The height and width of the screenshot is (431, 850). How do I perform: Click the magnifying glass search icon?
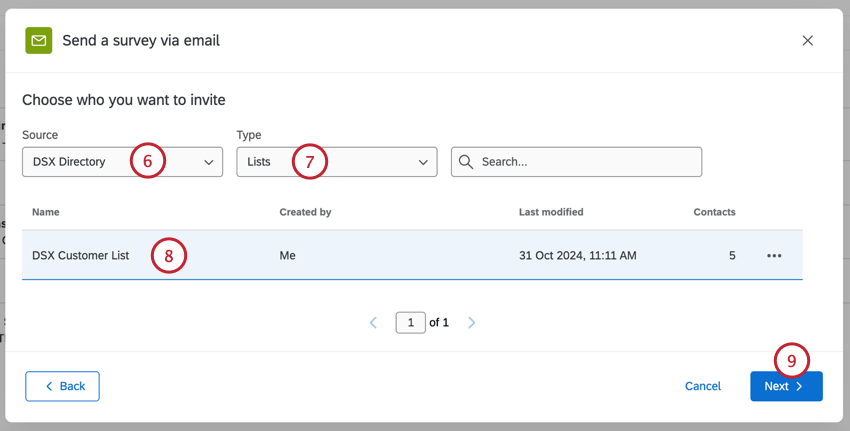tap(466, 162)
